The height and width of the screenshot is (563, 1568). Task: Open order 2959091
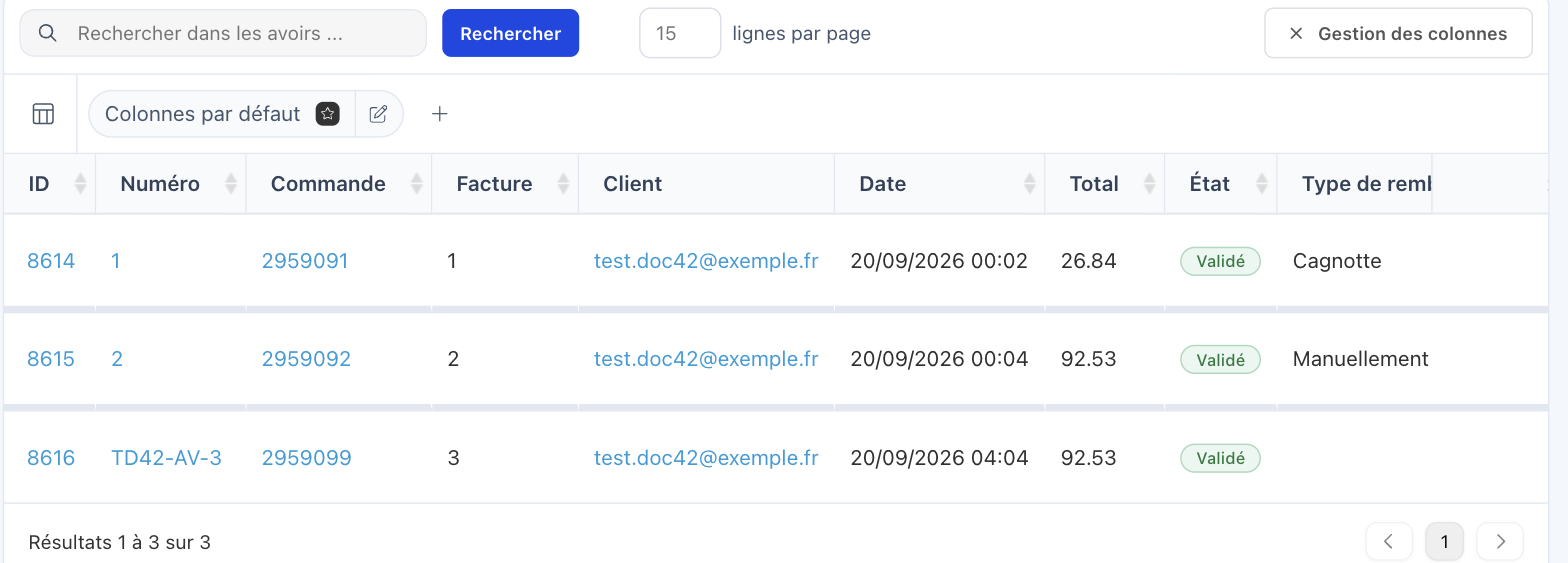point(305,261)
